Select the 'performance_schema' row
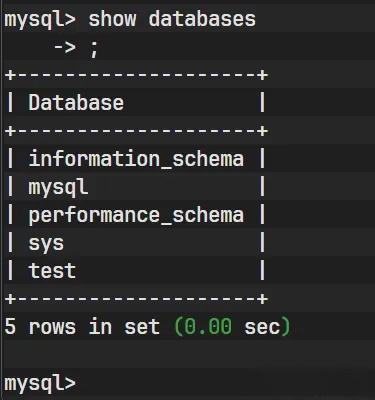Screen dimensions: 375x400 click(136, 215)
